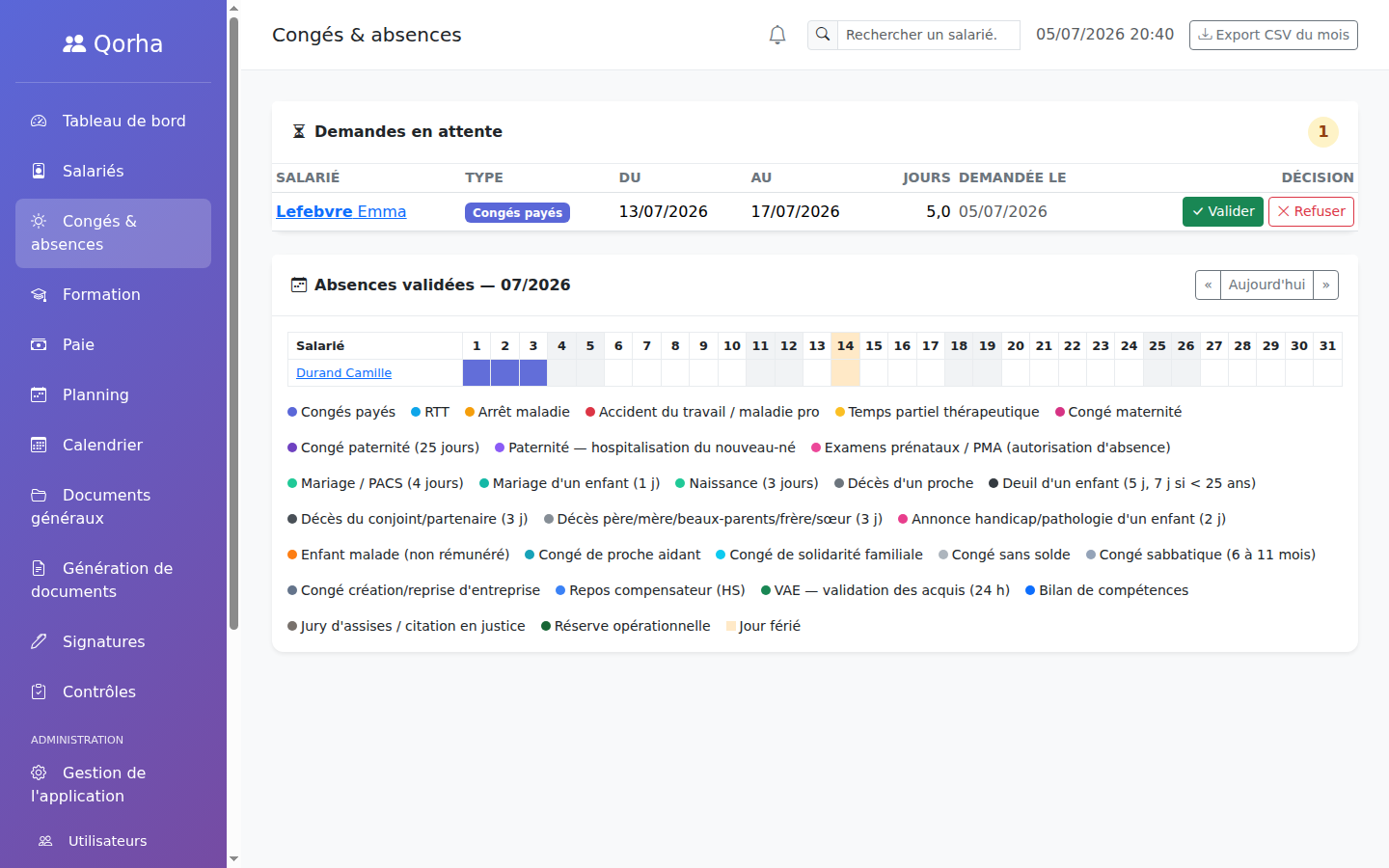Go to next month with » button

1326,285
